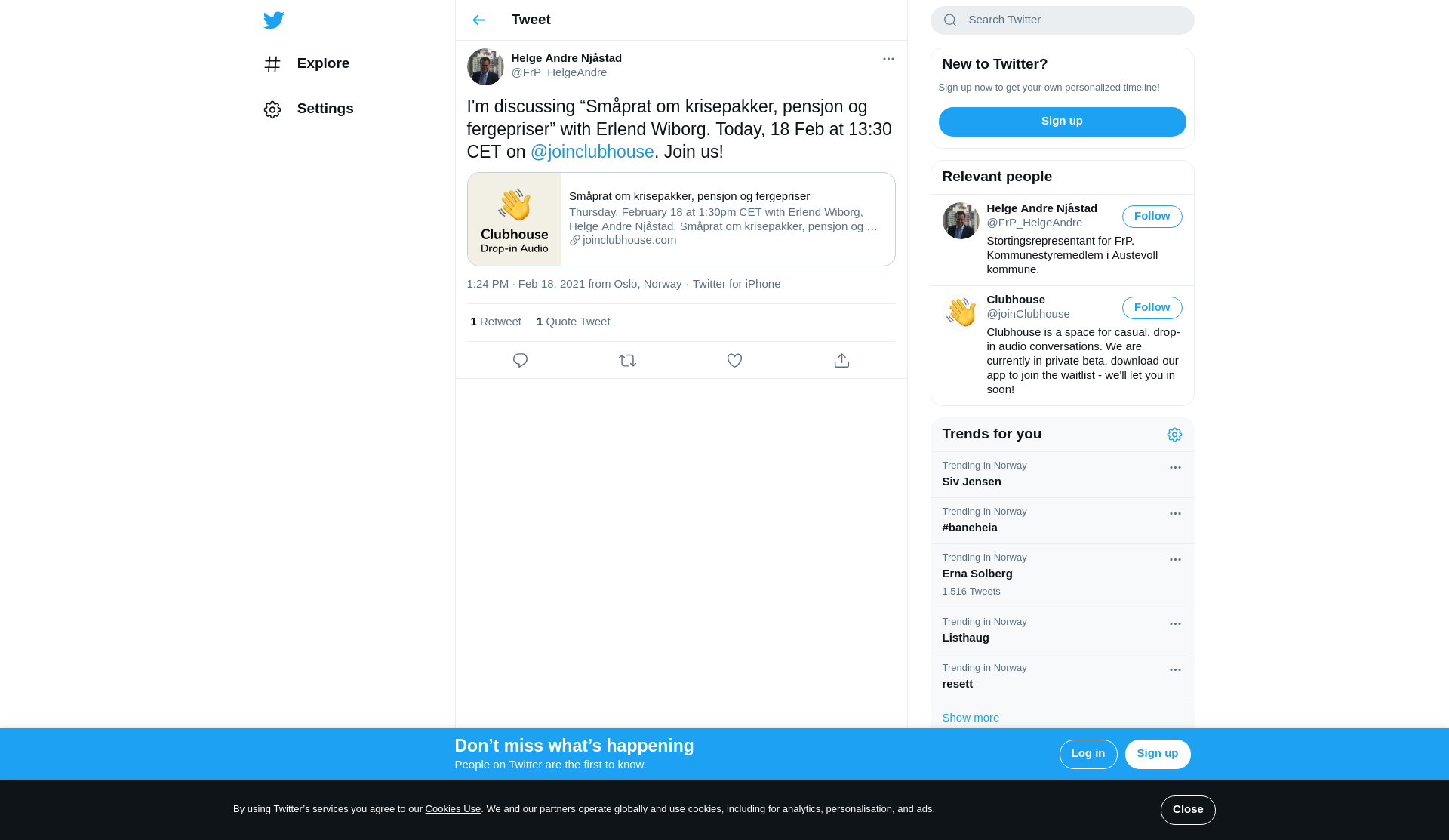
Task: Click Twitter for iPhone source link
Action: 737,284
